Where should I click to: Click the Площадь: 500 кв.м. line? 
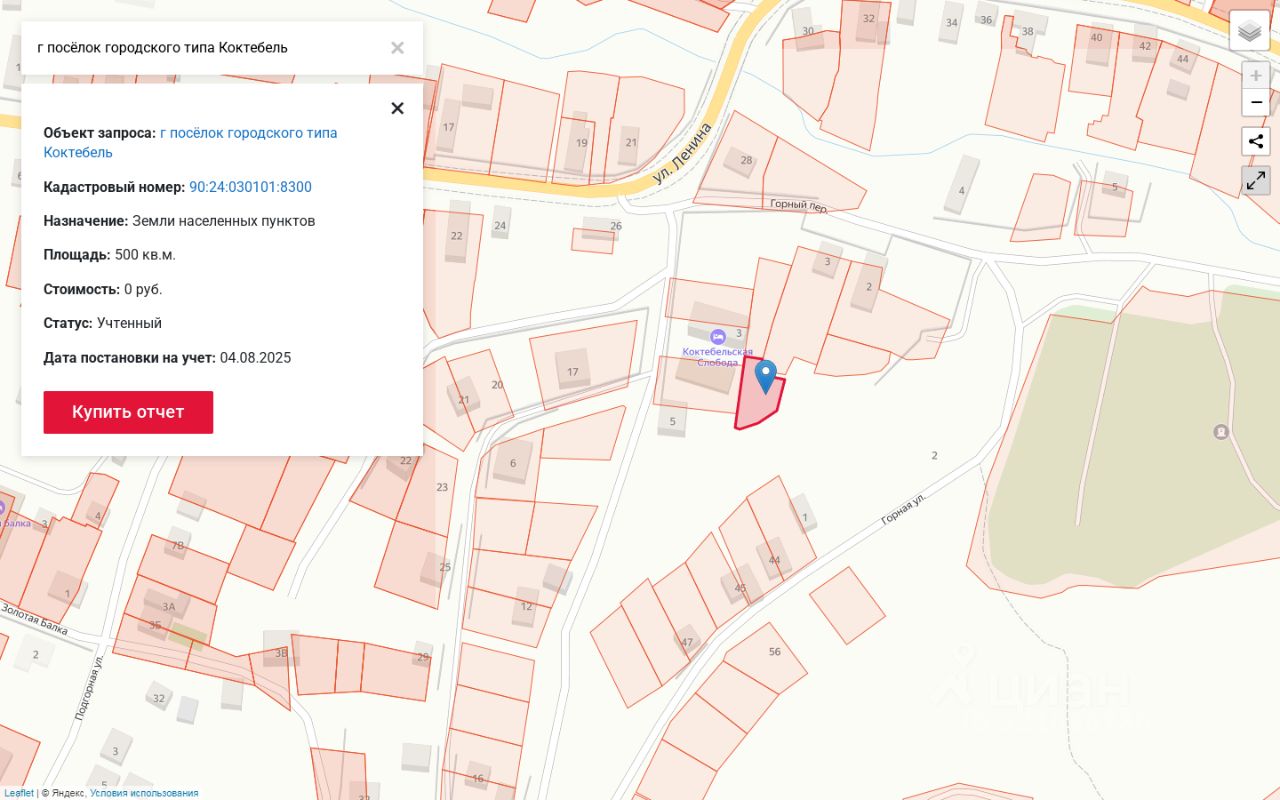[x=109, y=255]
